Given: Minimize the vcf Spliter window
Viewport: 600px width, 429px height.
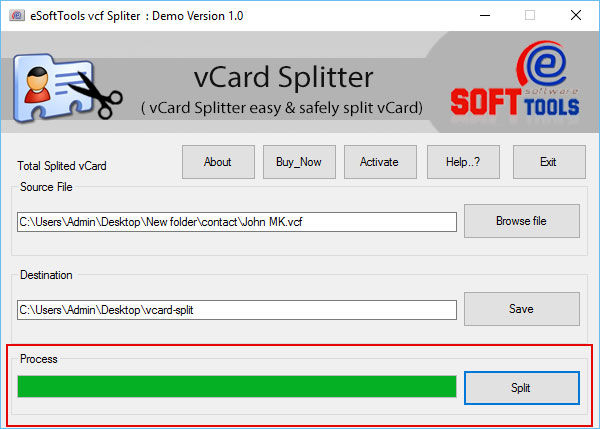Looking at the screenshot, I should coord(485,16).
